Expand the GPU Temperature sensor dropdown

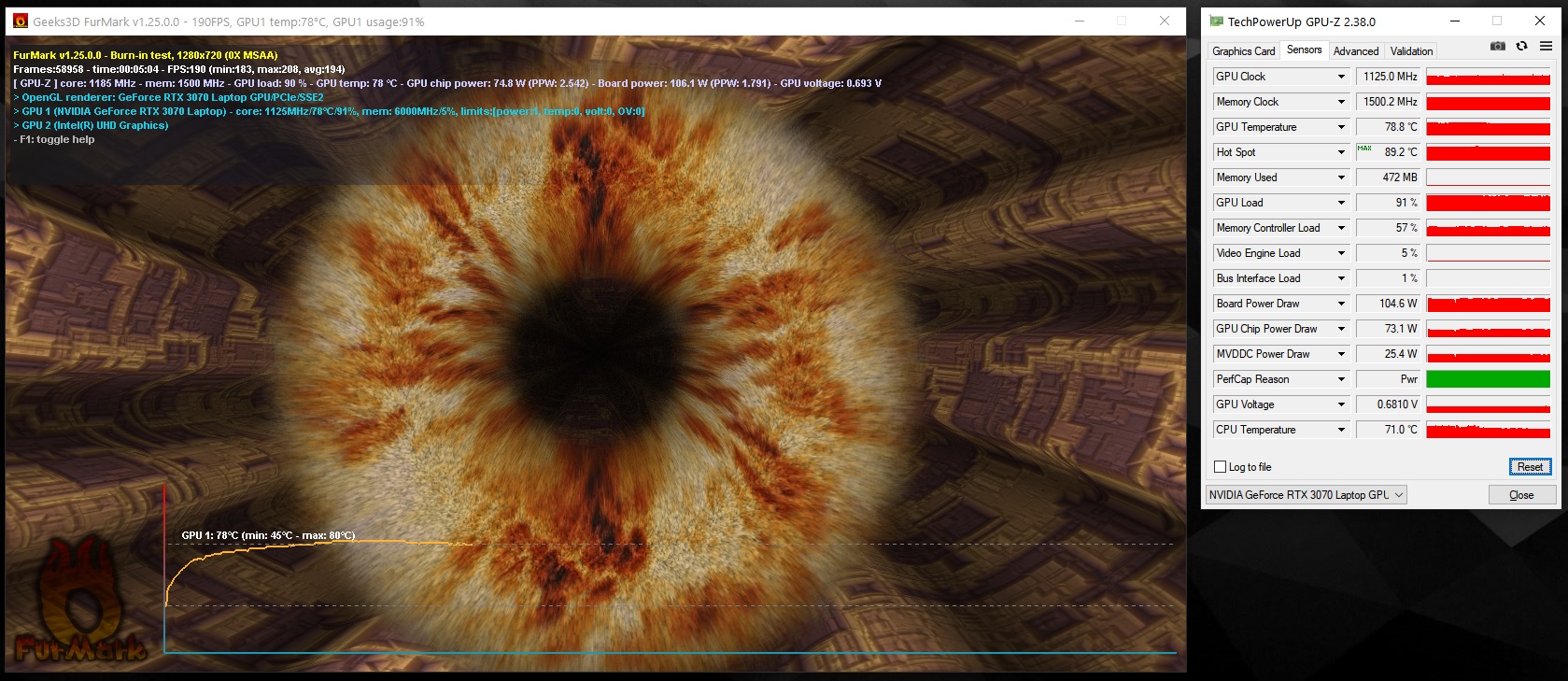point(1341,127)
